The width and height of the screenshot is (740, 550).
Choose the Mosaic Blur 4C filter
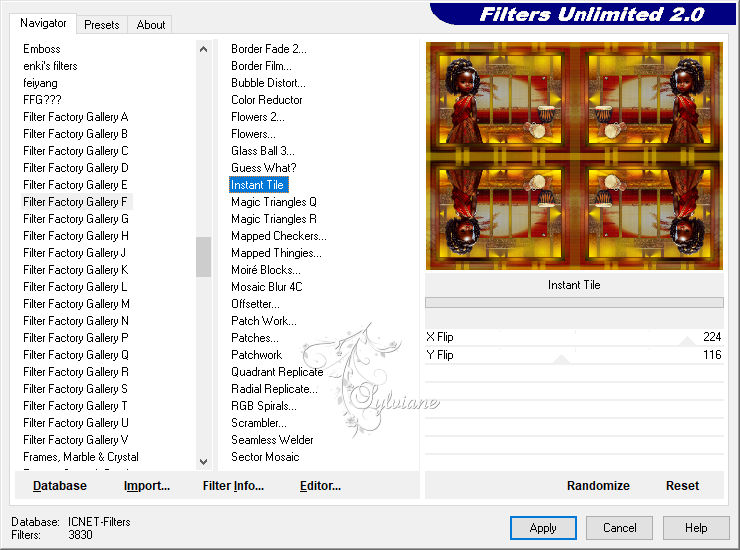(267, 287)
